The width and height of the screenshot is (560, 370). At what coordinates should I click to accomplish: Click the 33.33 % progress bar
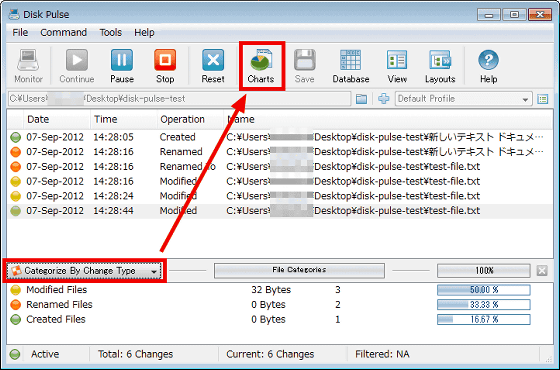click(484, 305)
